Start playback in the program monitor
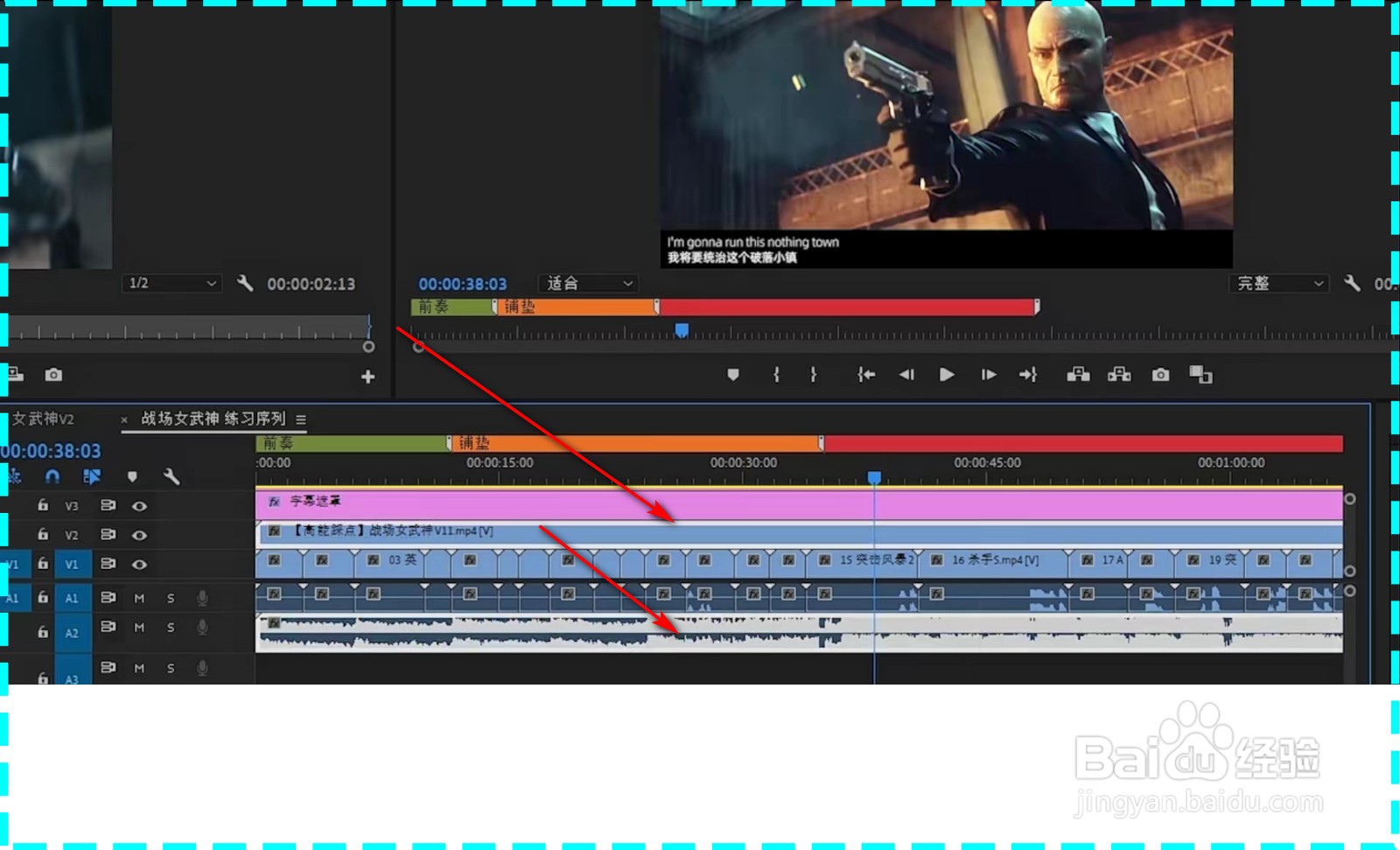This screenshot has width=1400, height=850. (947, 375)
